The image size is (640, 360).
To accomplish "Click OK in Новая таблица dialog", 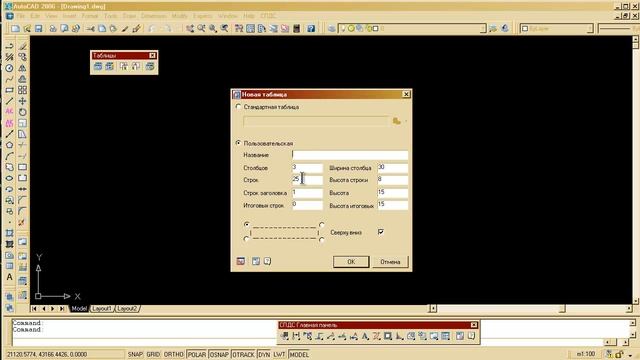I will (351, 262).
